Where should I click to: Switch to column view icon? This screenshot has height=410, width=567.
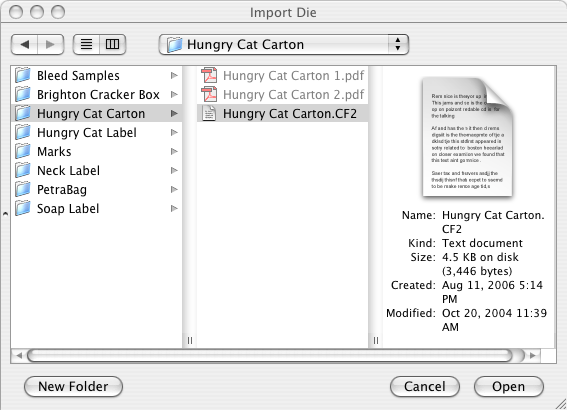112,44
